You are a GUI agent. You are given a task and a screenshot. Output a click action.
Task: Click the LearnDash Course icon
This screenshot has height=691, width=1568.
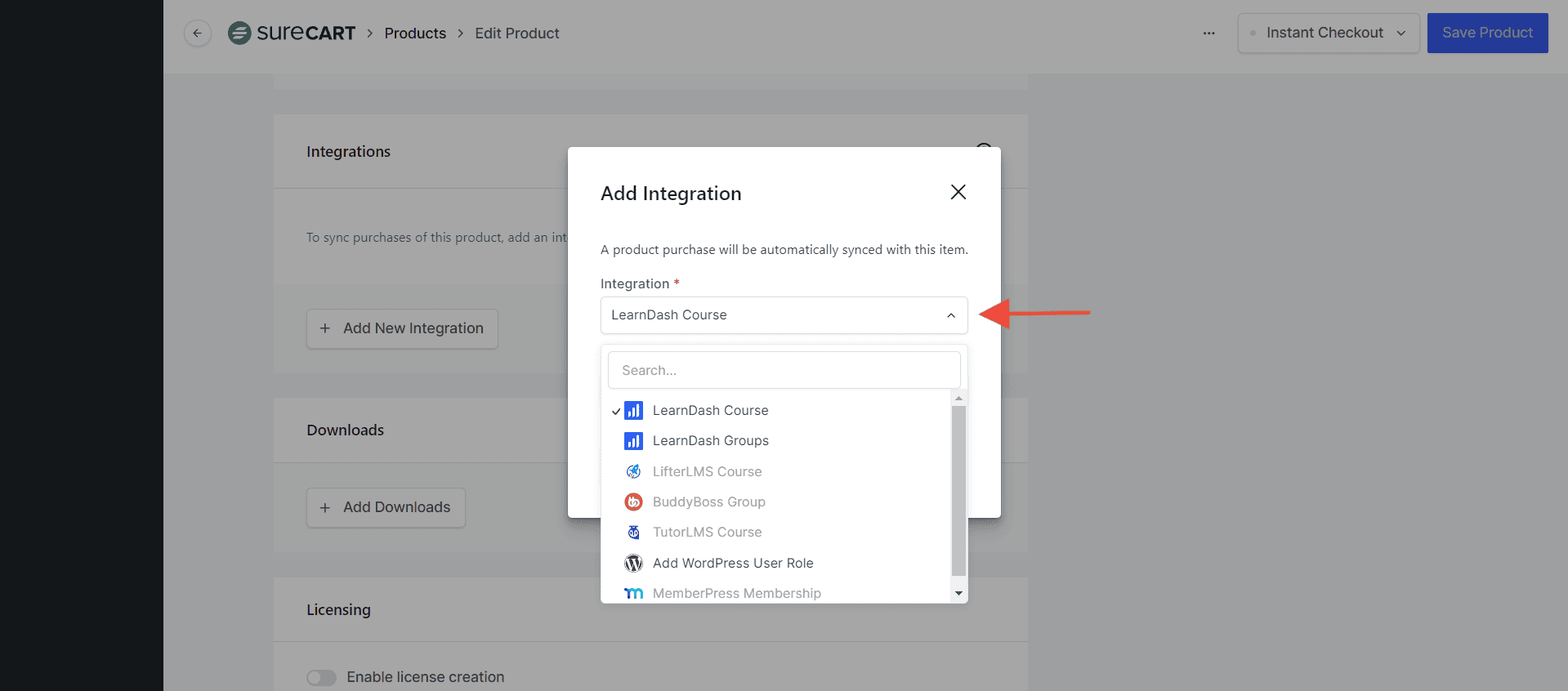[x=633, y=410]
